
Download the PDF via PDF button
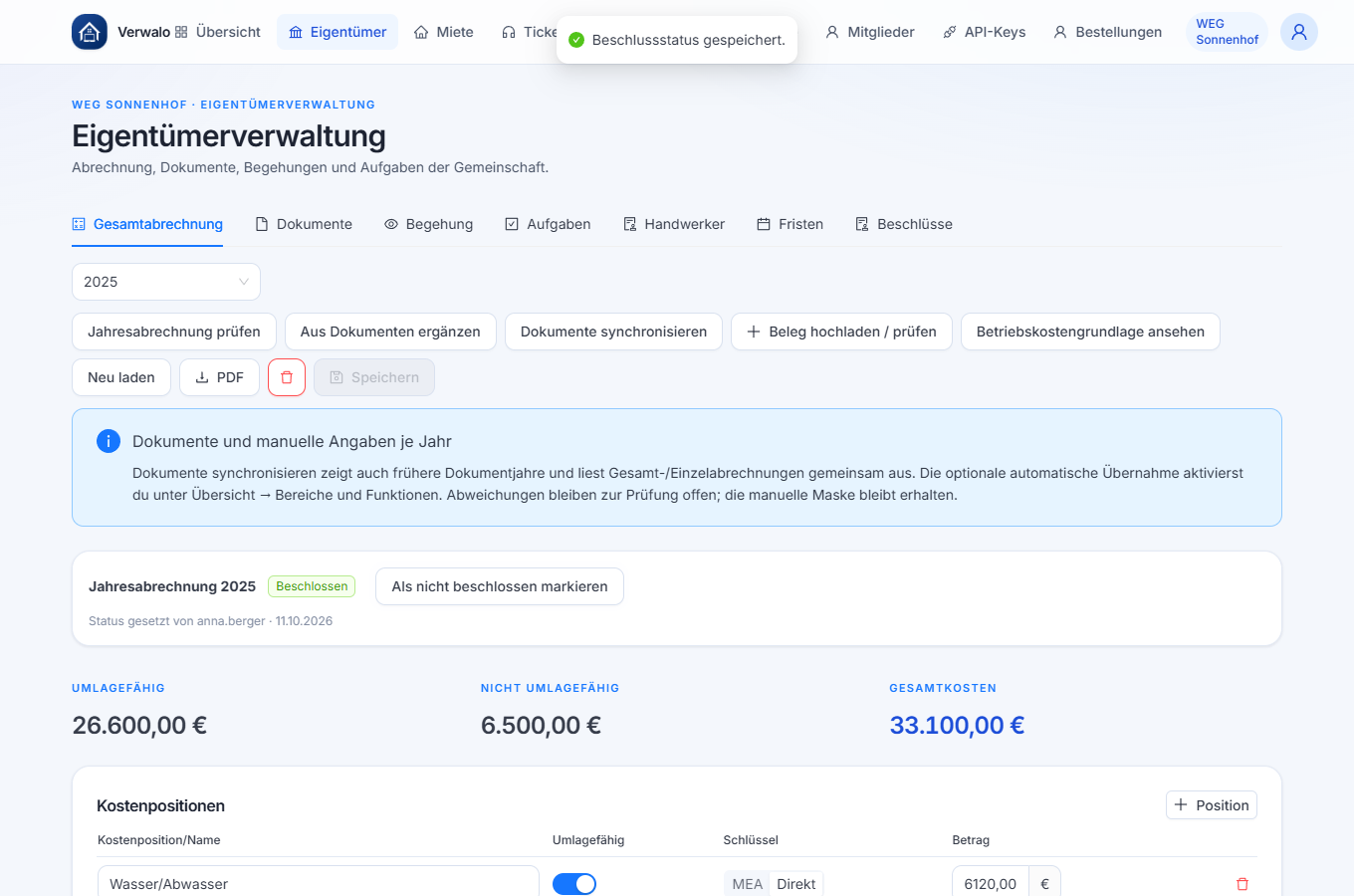pos(219,377)
